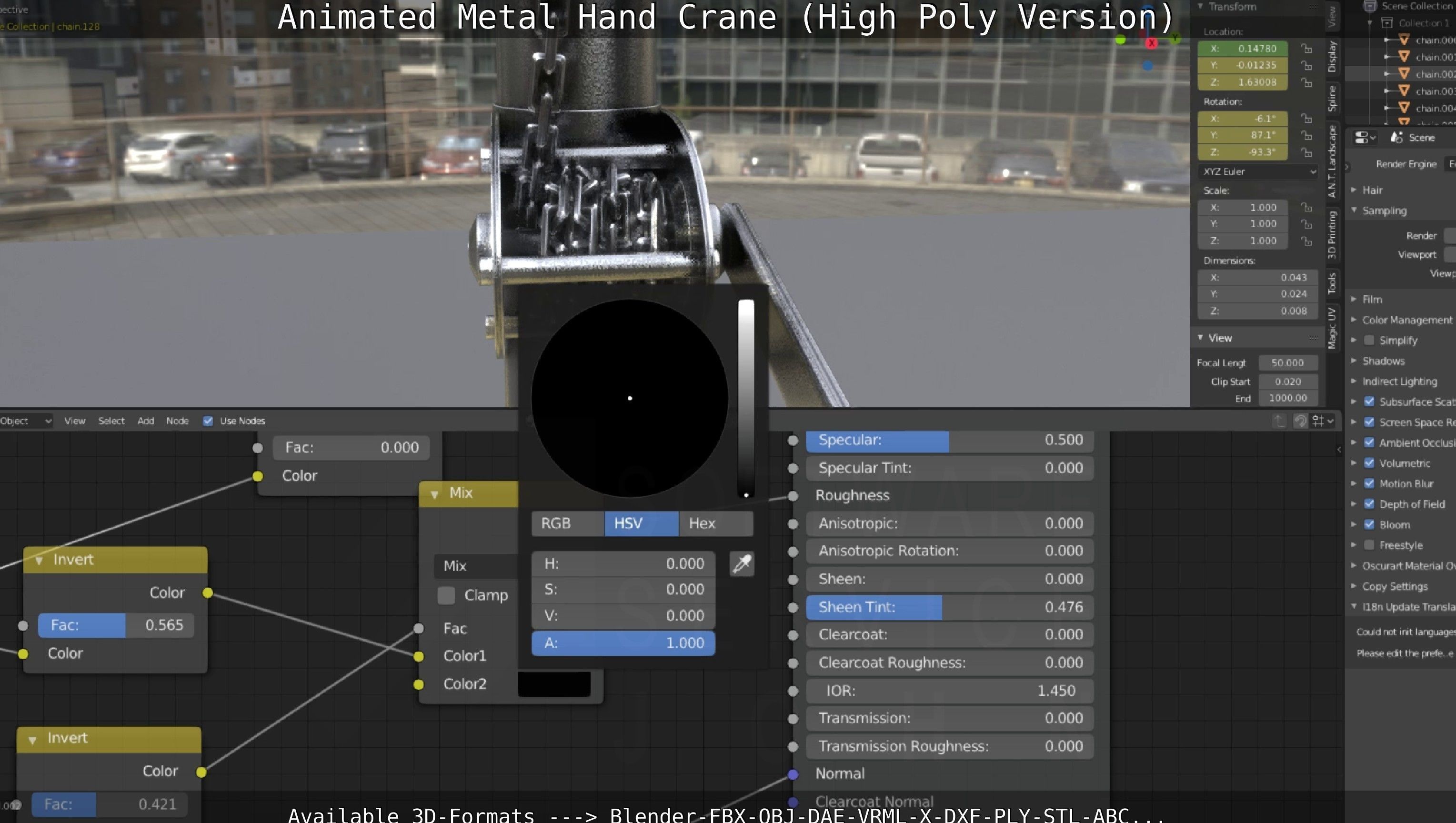1456x823 pixels.
Task: Click red X axis on navigation gizmo
Action: click(x=1151, y=43)
